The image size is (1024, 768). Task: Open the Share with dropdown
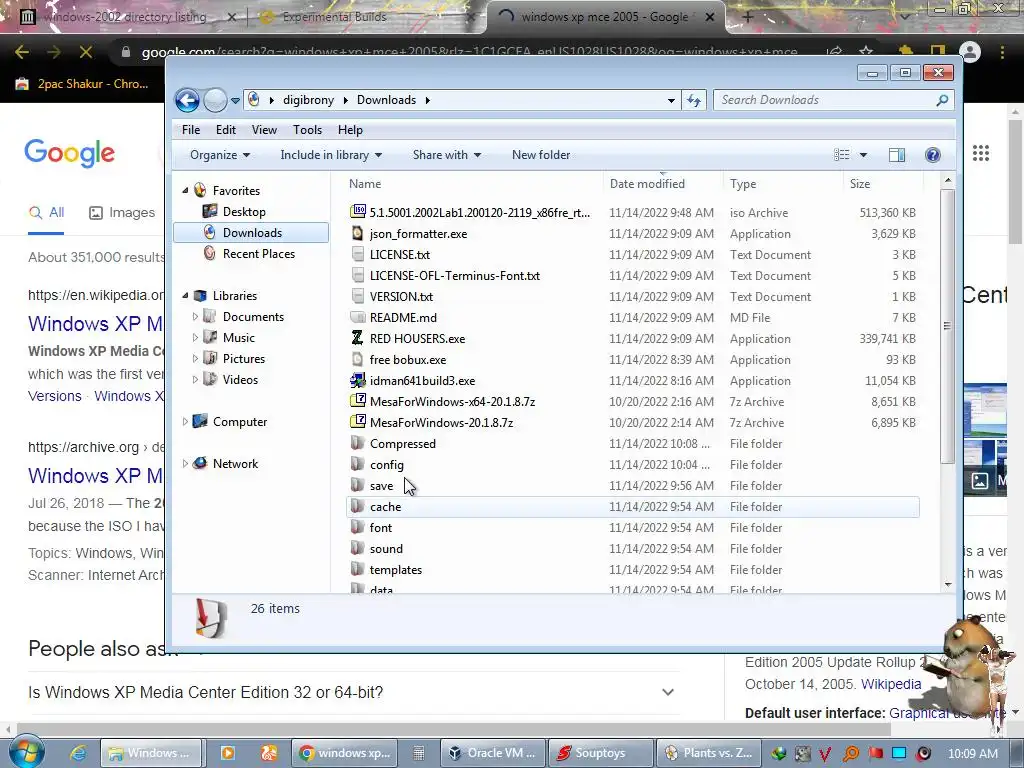click(x=447, y=155)
